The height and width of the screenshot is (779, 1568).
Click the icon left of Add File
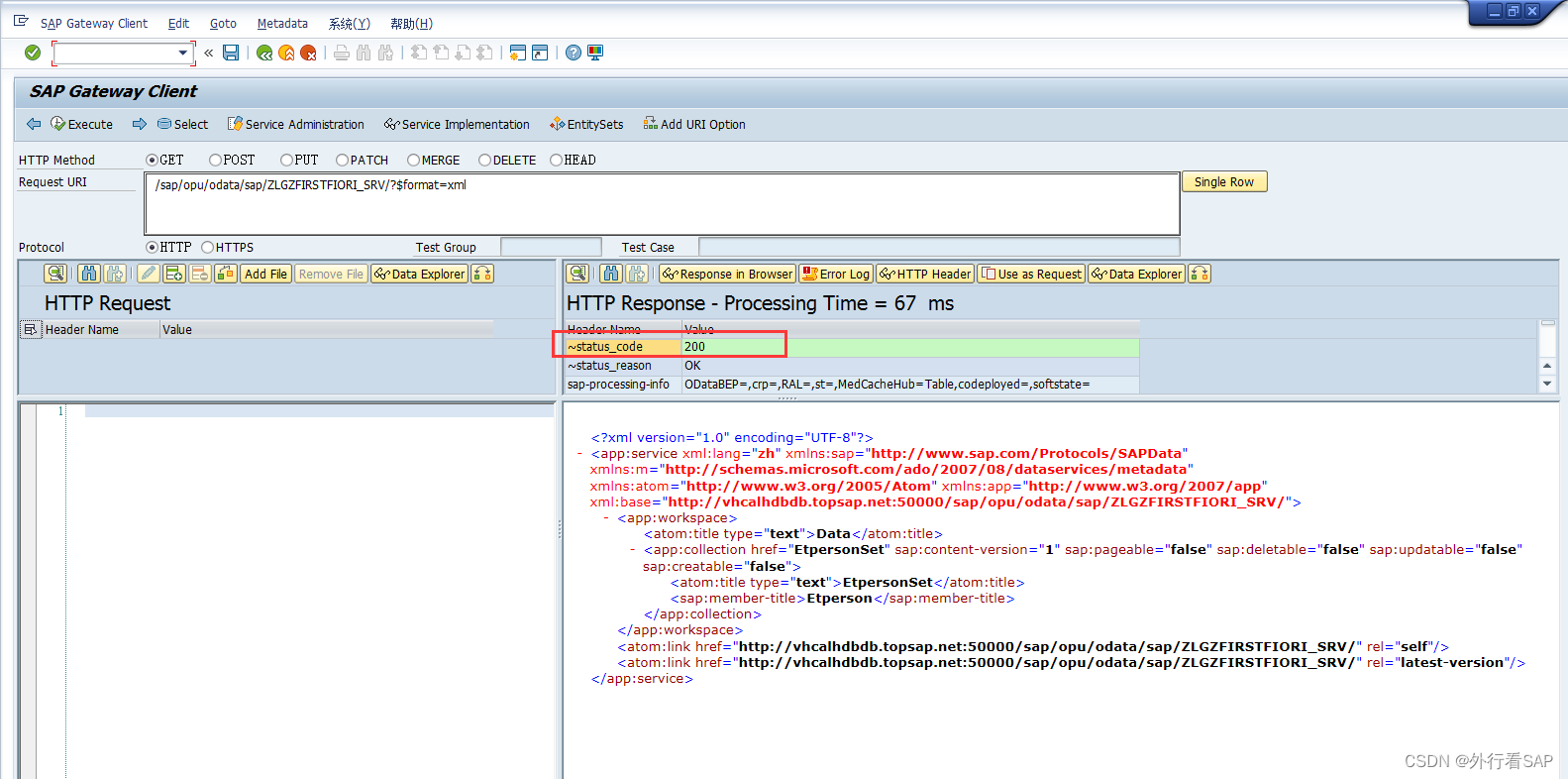pyautogui.click(x=226, y=274)
